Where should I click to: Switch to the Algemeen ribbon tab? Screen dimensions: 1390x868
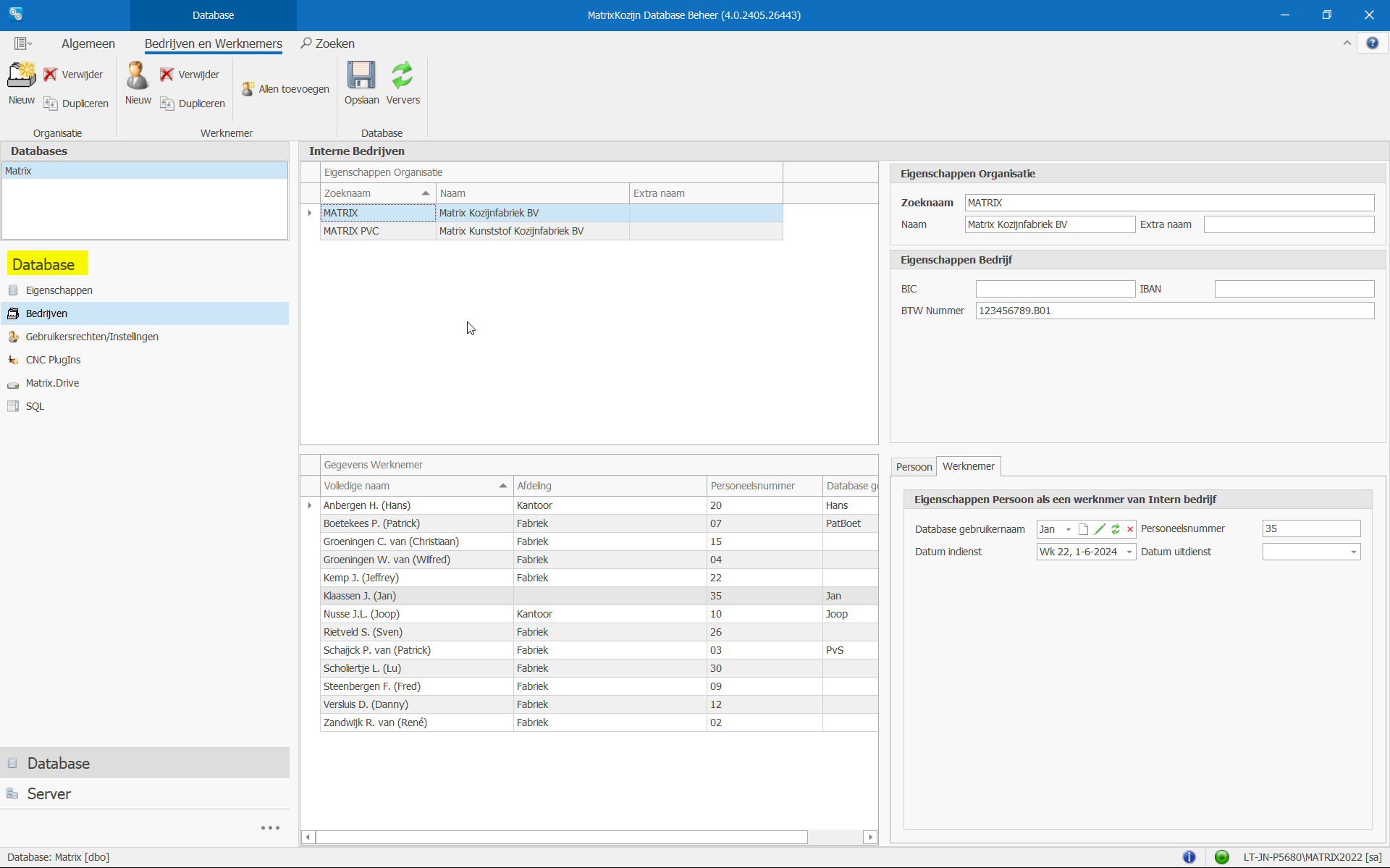click(x=88, y=43)
